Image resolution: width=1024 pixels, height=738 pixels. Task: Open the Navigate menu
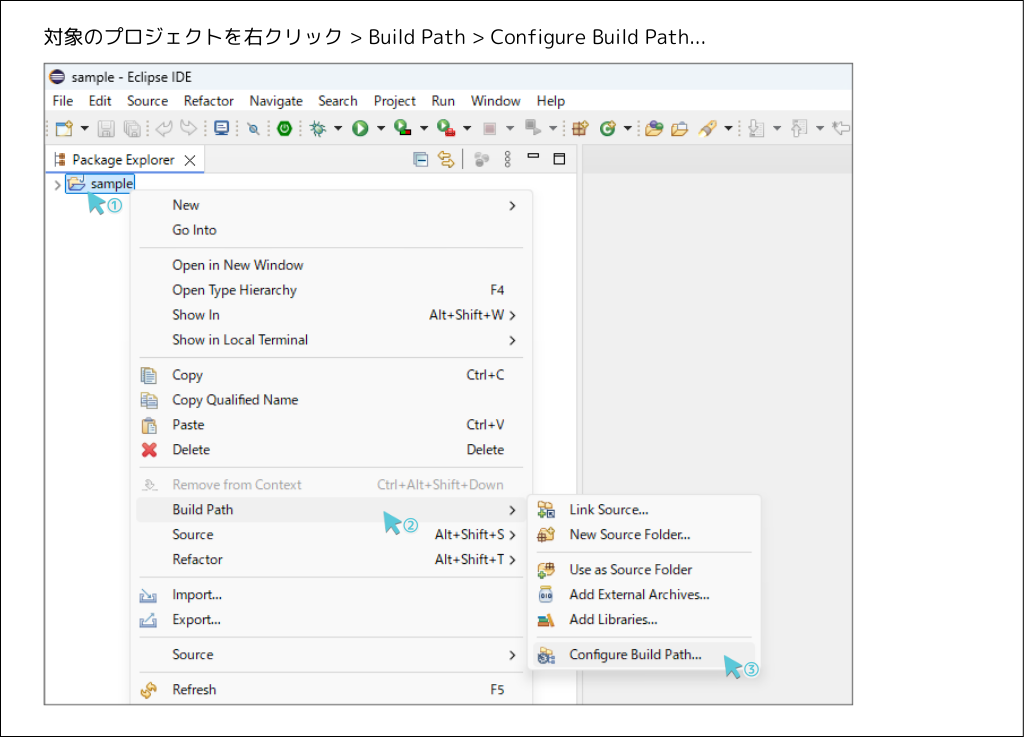276,101
